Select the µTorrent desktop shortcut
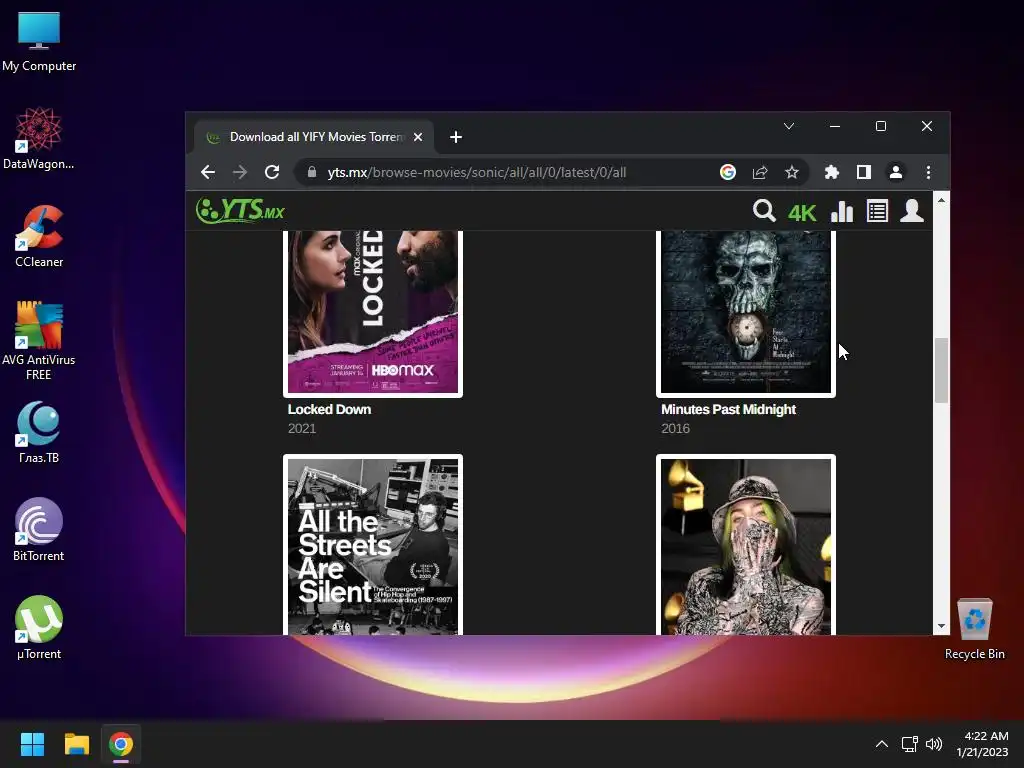Screen dimensions: 1024x768 39,629
